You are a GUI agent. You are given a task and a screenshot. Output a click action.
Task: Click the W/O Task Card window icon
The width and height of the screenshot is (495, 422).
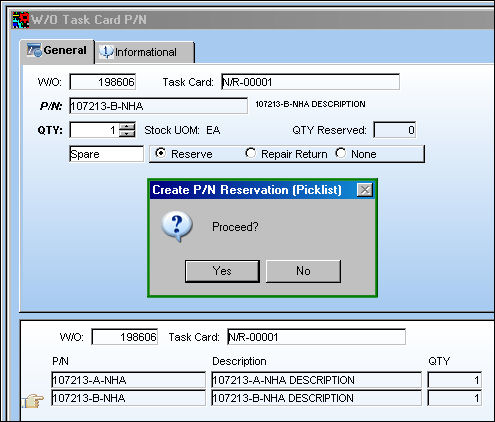tap(21, 20)
